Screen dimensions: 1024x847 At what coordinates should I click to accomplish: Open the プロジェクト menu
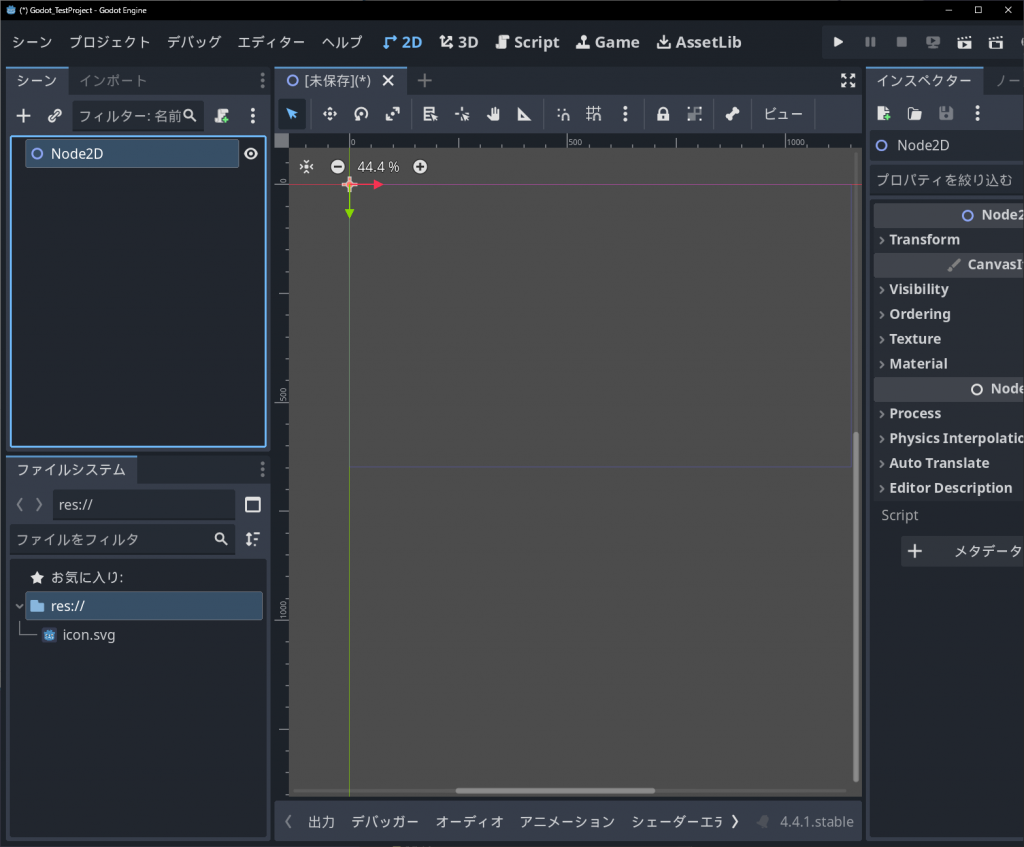pos(109,42)
